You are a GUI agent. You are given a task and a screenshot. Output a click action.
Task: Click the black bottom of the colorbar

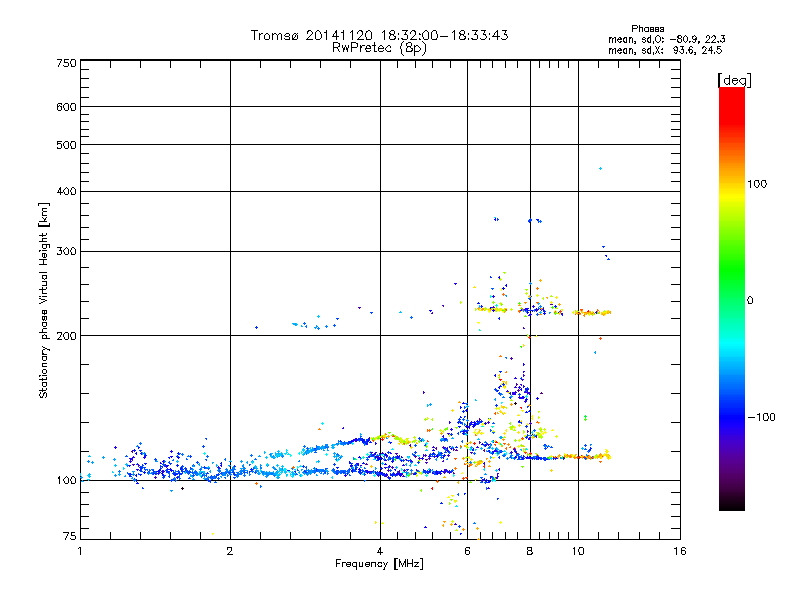pyautogui.click(x=732, y=503)
